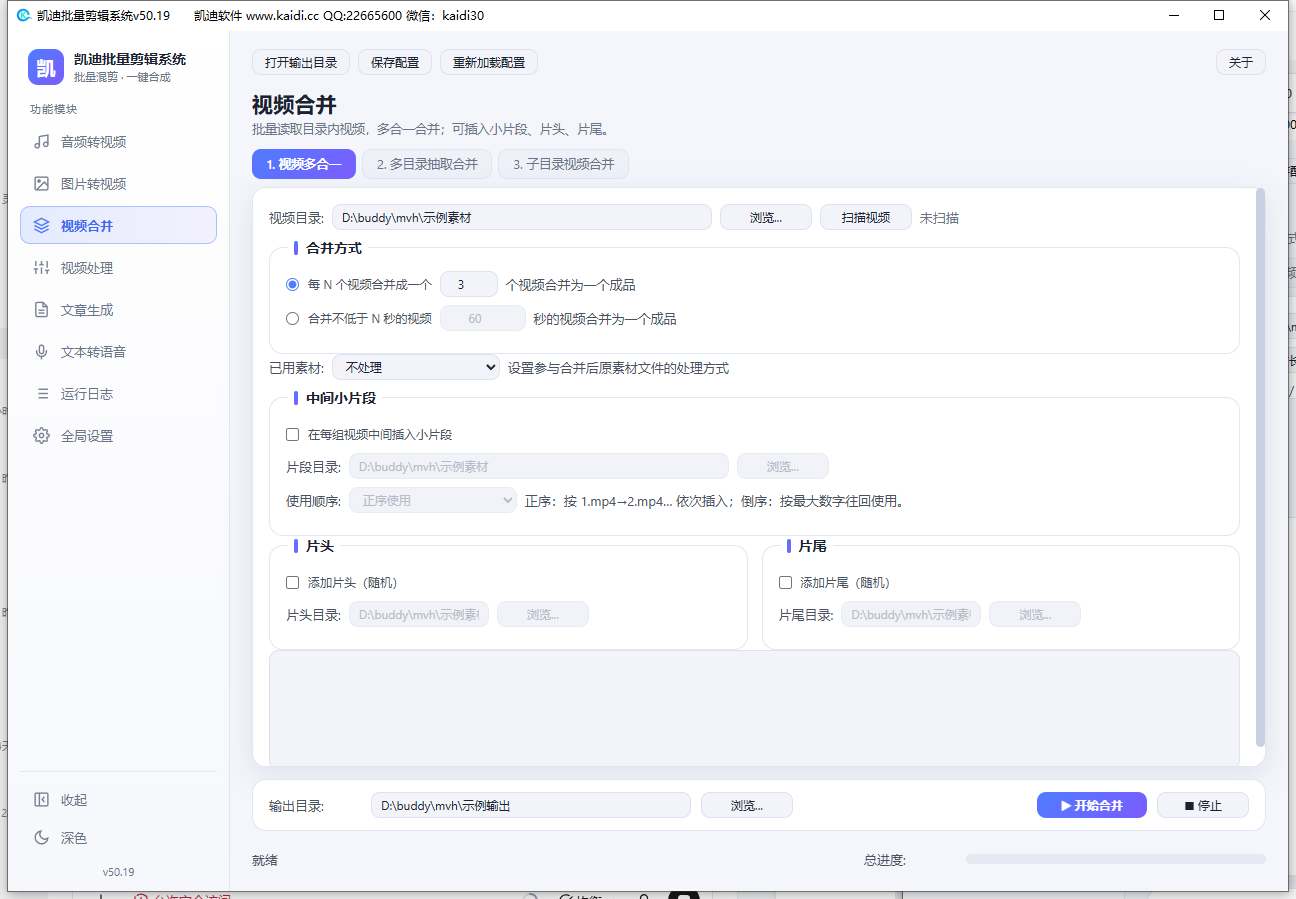This screenshot has width=1296, height=899.
Task: Click 打开输出目录 button
Action: pyautogui.click(x=301, y=62)
